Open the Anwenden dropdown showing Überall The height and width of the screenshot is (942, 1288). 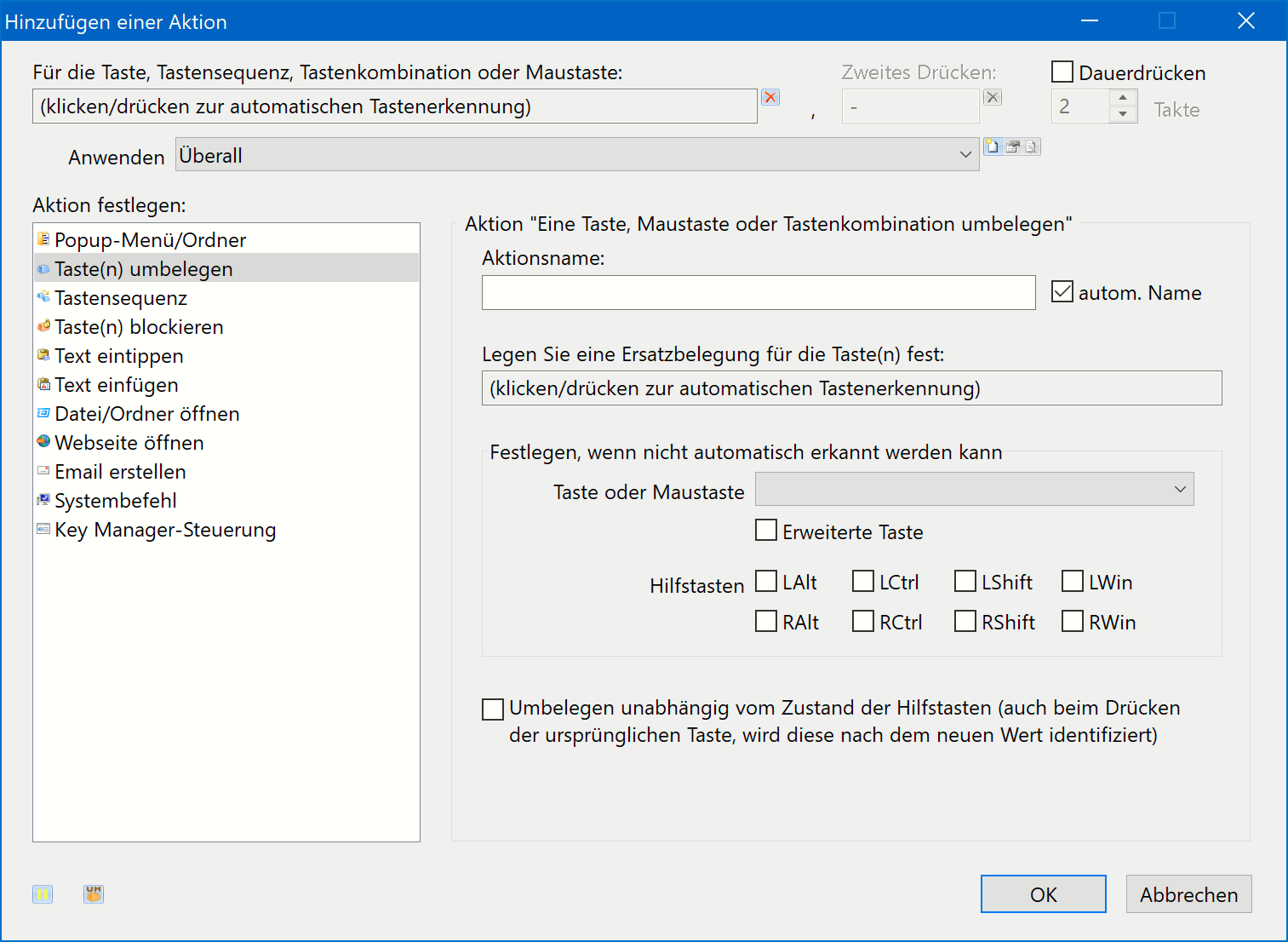pos(577,155)
